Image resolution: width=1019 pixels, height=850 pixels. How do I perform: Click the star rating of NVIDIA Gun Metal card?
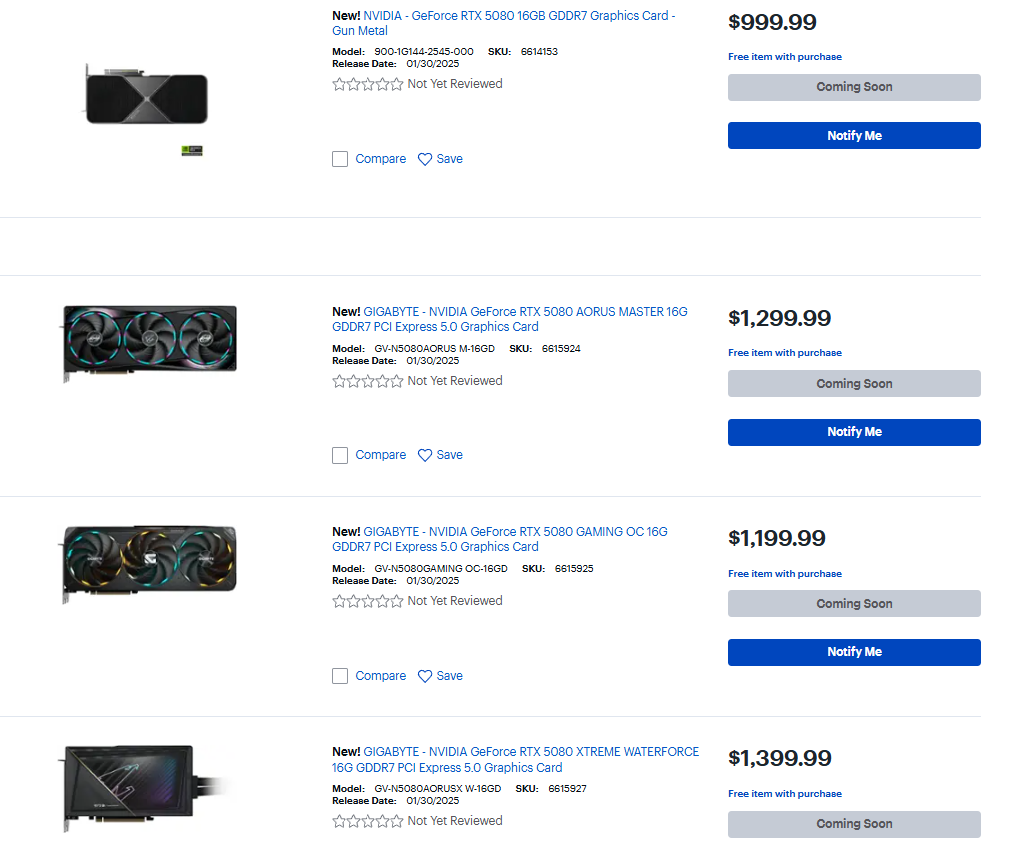(368, 84)
